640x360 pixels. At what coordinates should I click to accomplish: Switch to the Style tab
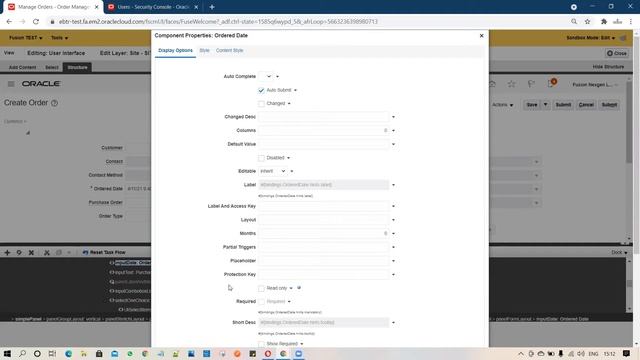tap(204, 51)
